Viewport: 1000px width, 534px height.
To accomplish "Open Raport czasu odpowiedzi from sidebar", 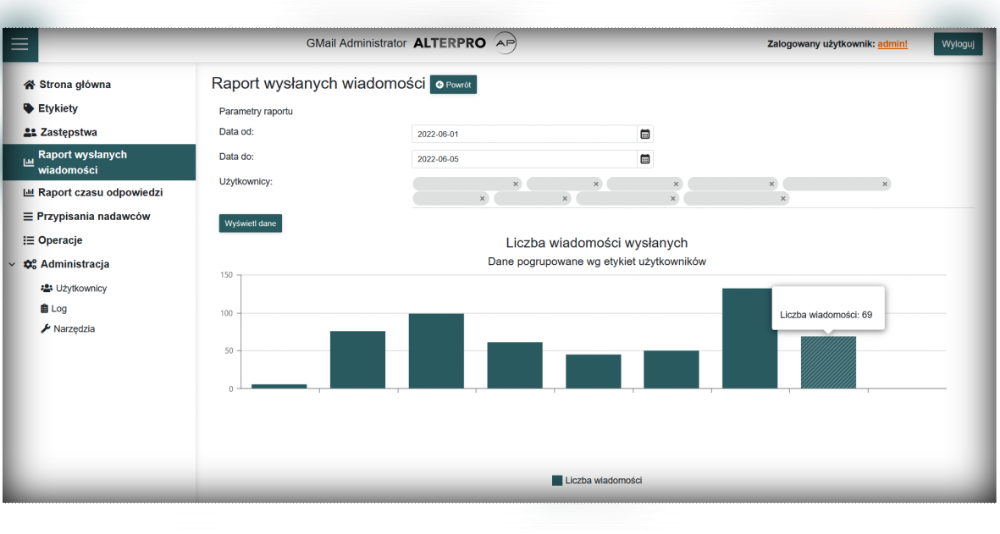I will [x=100, y=192].
